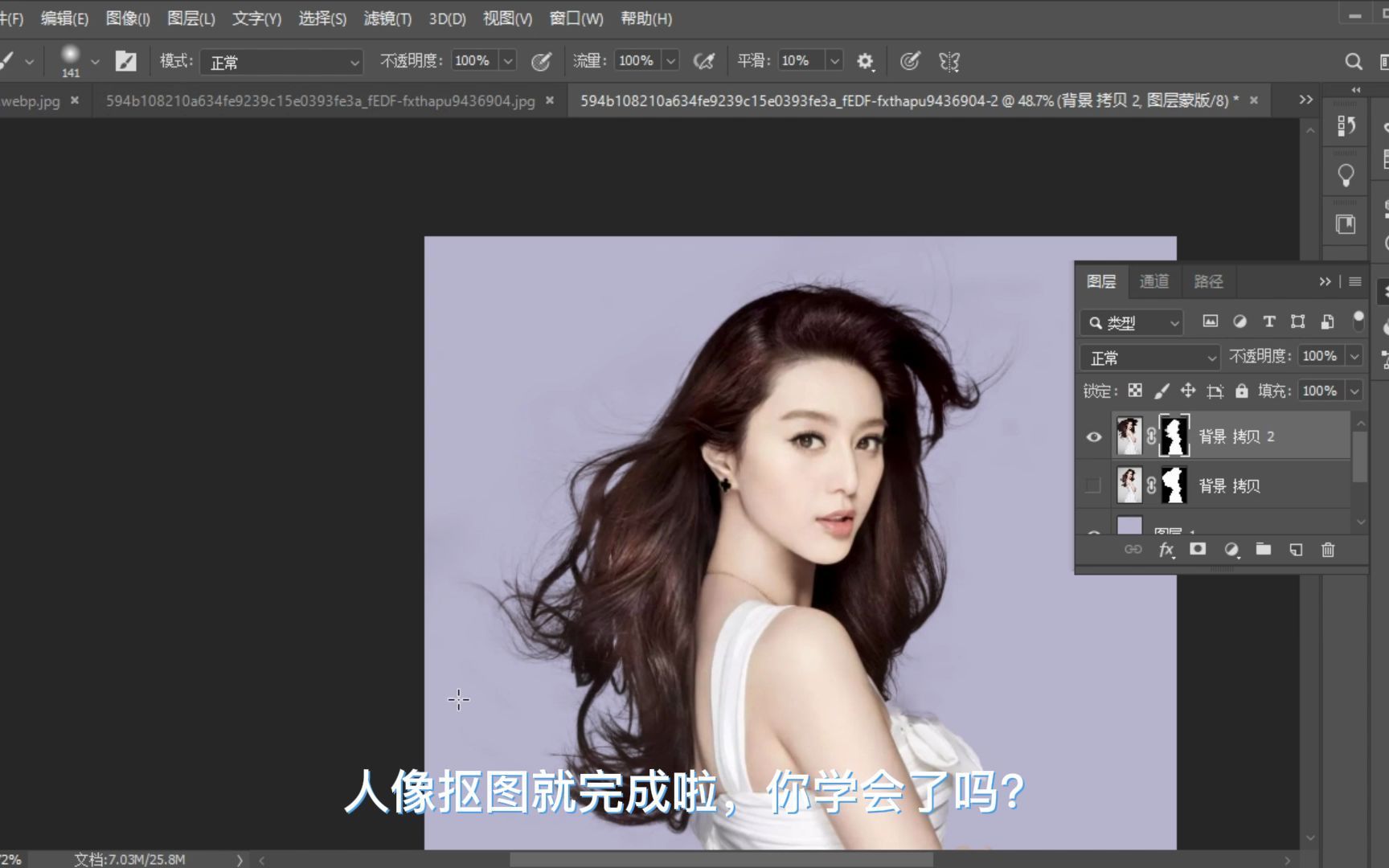Click the layer fill 100% field
Viewport: 1389px width, 868px height.
click(1321, 391)
